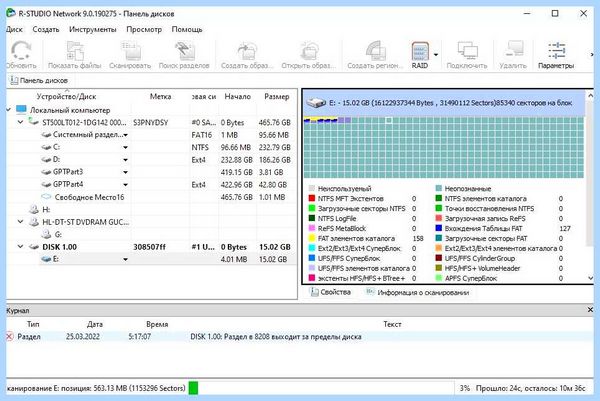This screenshot has width=600, height=401.
Task: Switch to Панель дисков tab
Action: click(x=39, y=80)
